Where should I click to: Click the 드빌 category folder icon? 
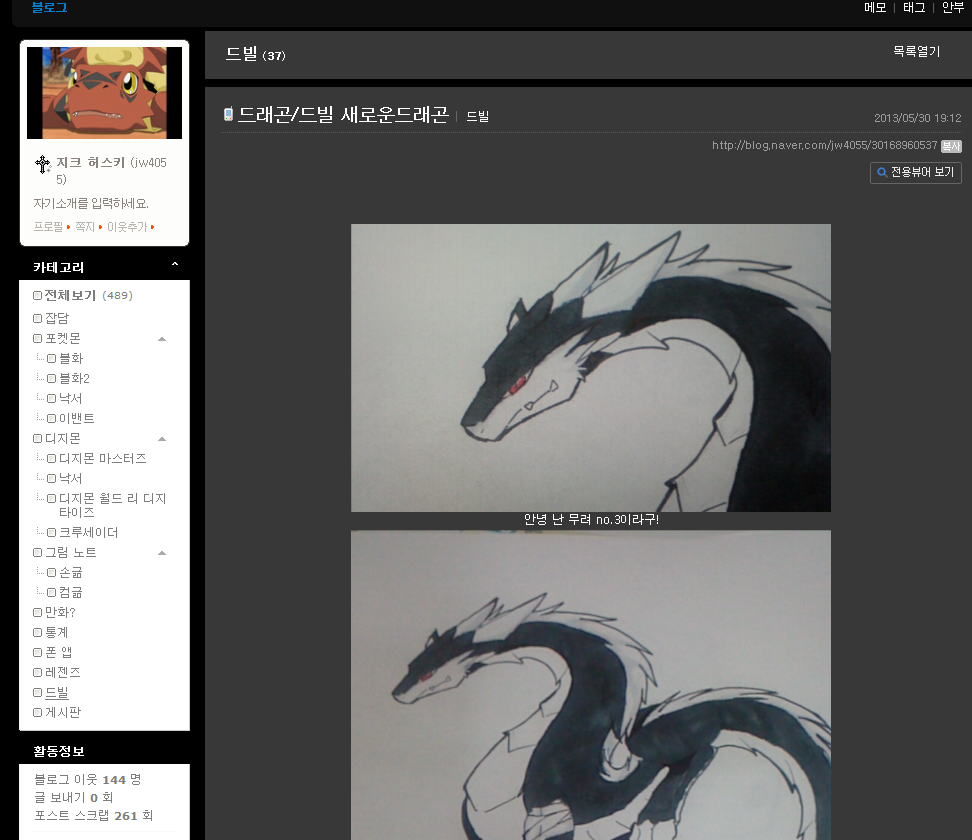38,693
